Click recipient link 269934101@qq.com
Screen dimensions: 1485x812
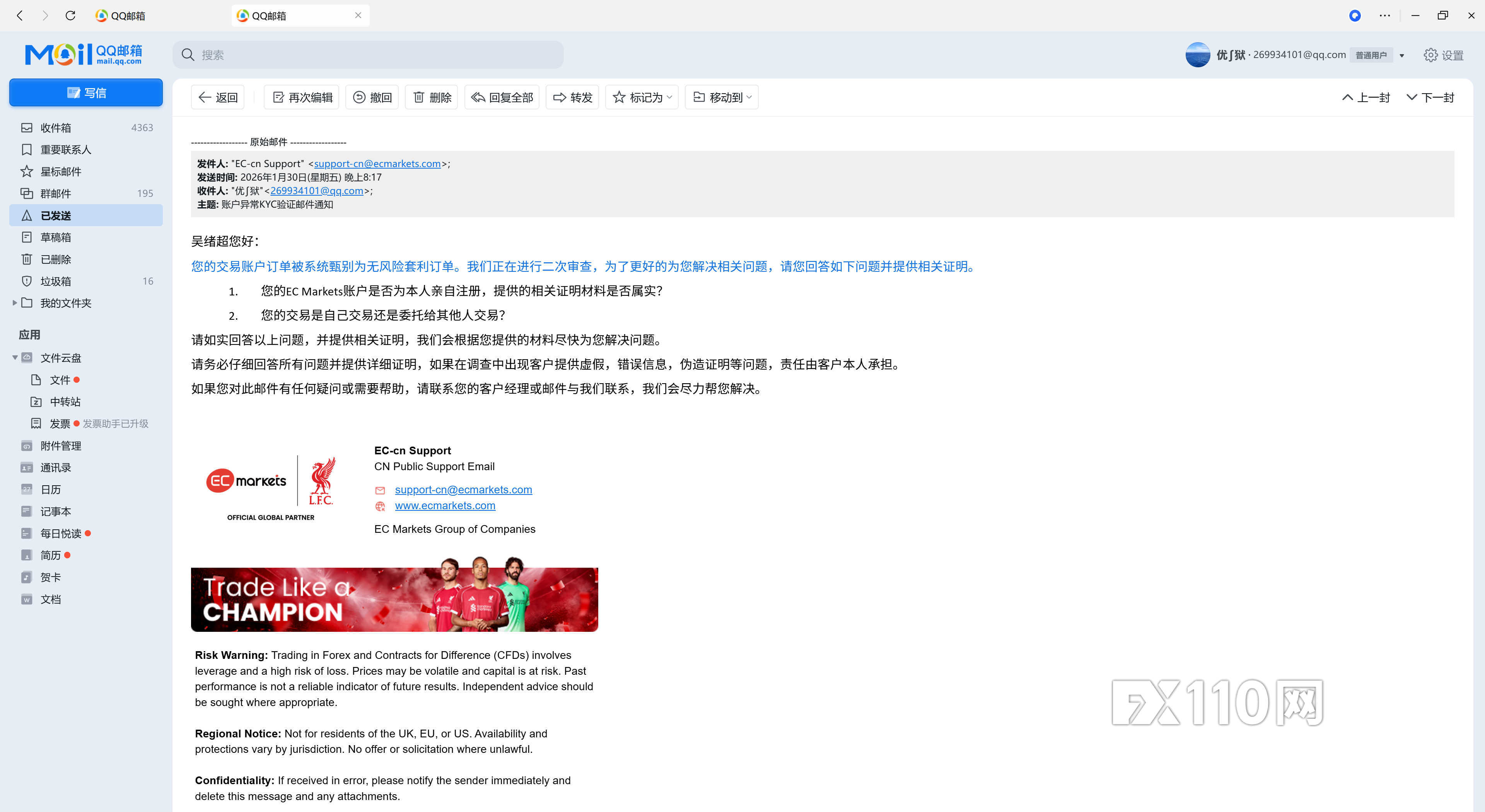pos(316,191)
